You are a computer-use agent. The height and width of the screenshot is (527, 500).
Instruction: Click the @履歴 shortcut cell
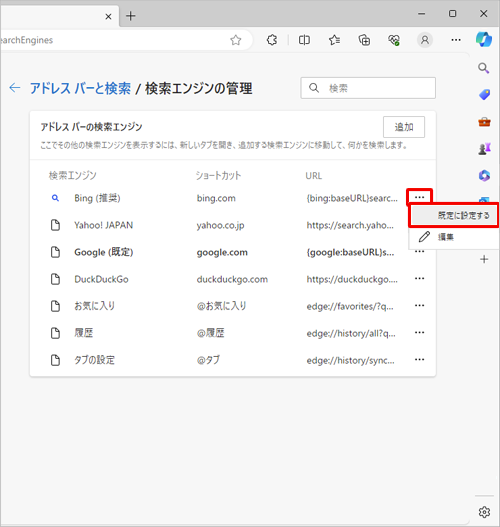click(x=210, y=333)
